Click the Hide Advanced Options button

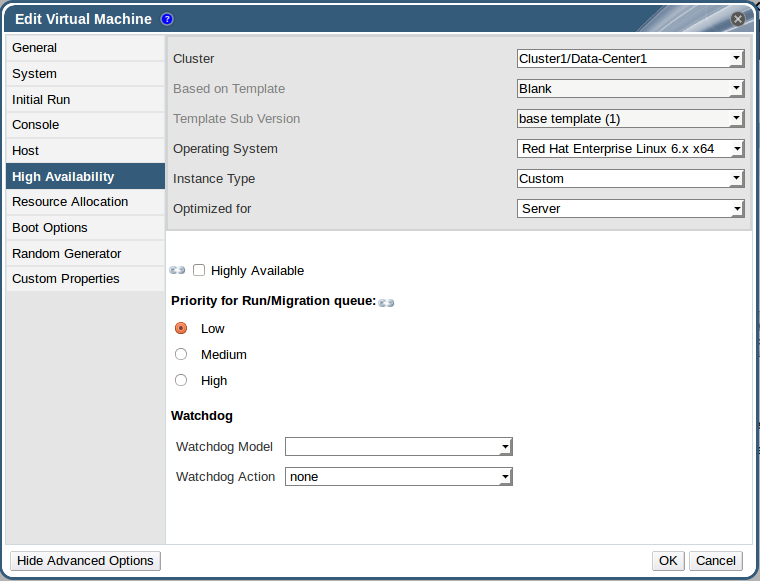[x=85, y=561]
